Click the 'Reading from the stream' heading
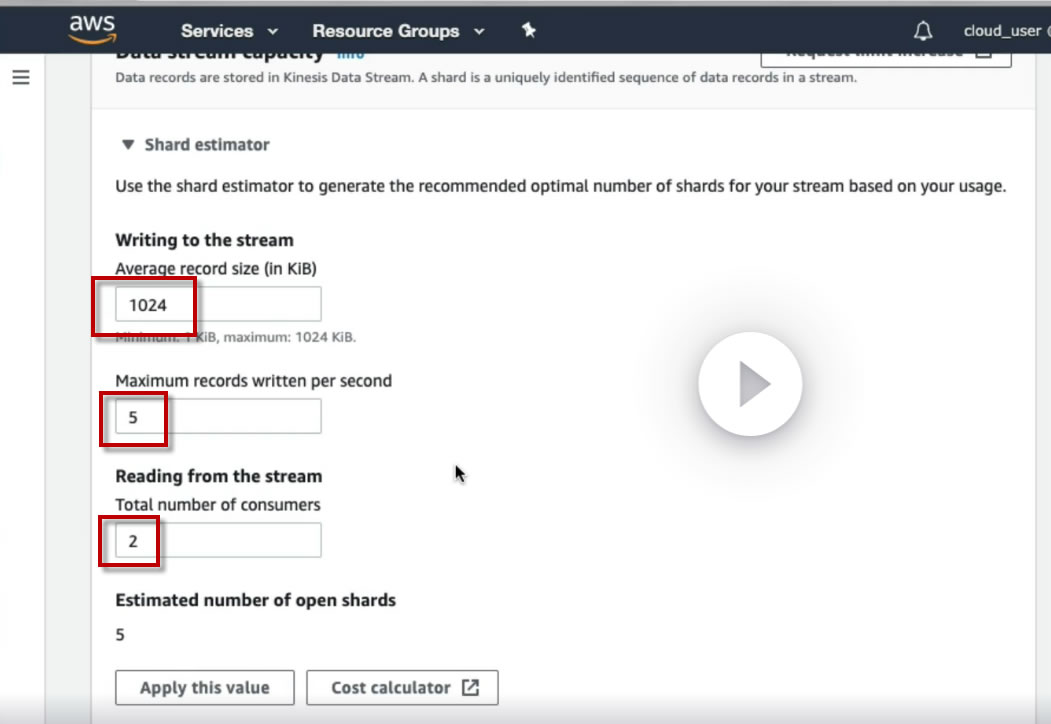 [x=218, y=476]
